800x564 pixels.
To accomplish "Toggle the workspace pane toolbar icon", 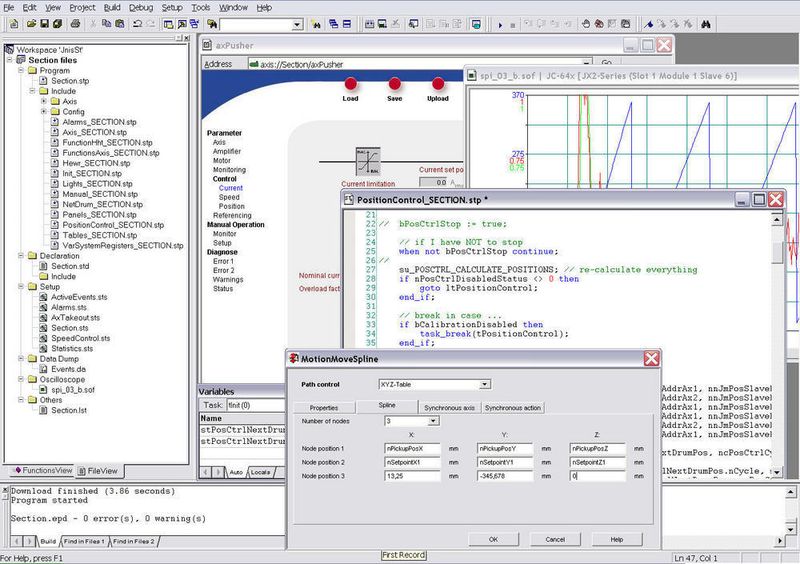I will pos(168,23).
